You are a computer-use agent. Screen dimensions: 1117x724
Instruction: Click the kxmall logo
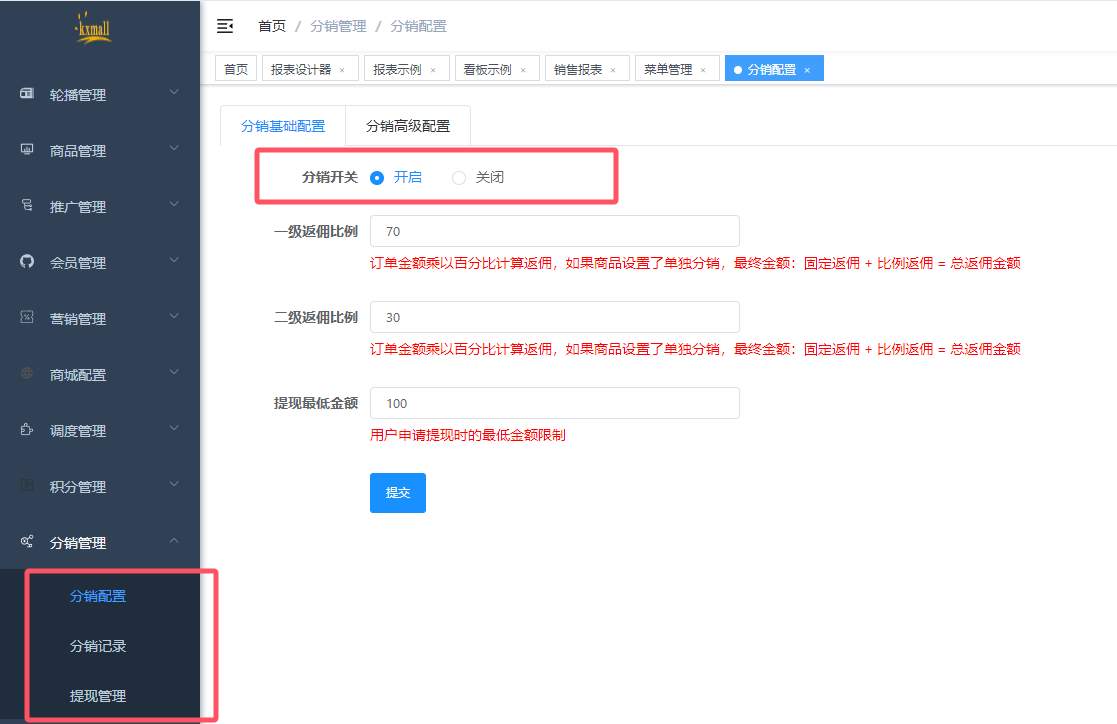coord(93,29)
